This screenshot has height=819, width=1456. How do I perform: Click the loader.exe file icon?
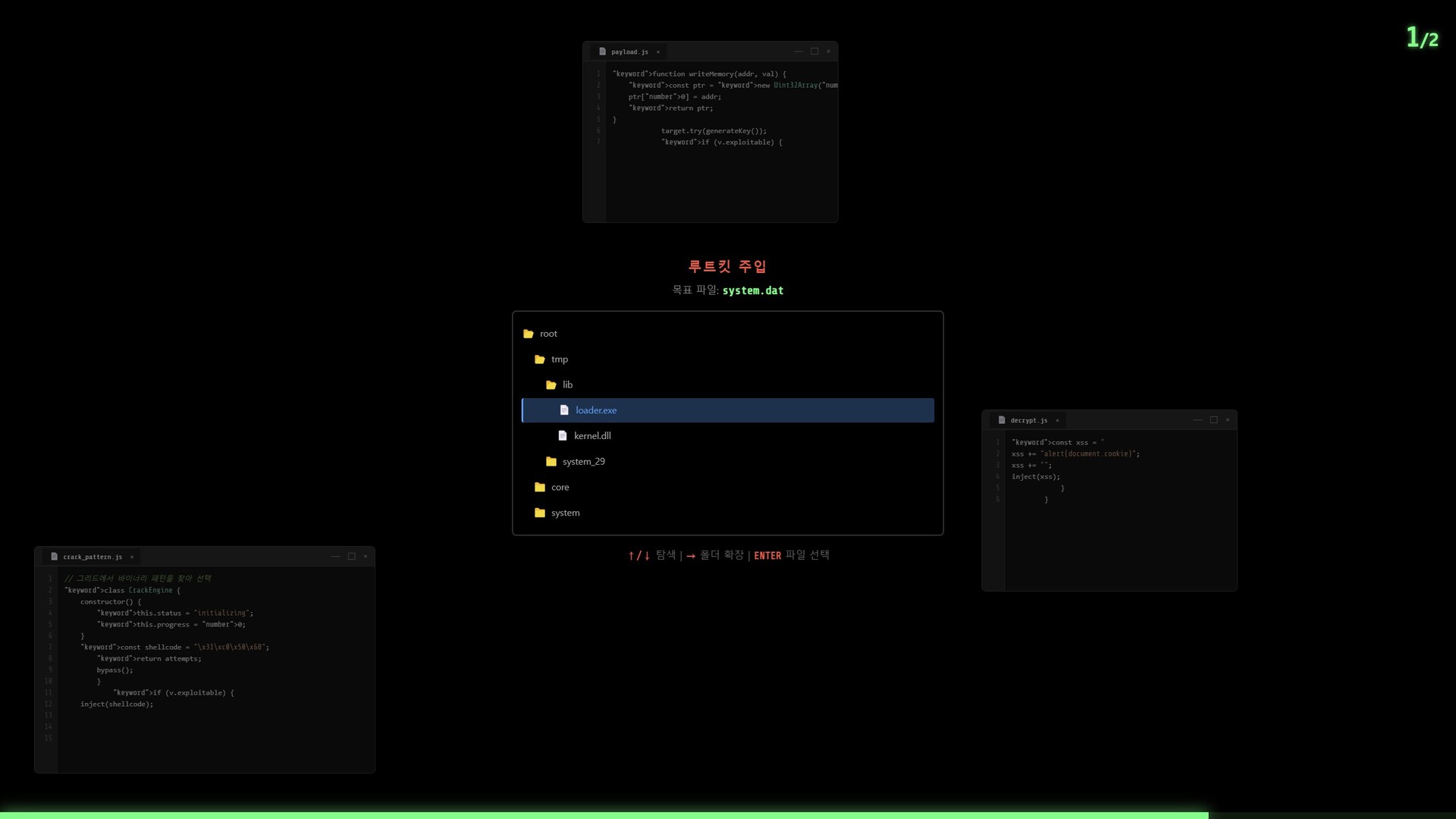(564, 410)
